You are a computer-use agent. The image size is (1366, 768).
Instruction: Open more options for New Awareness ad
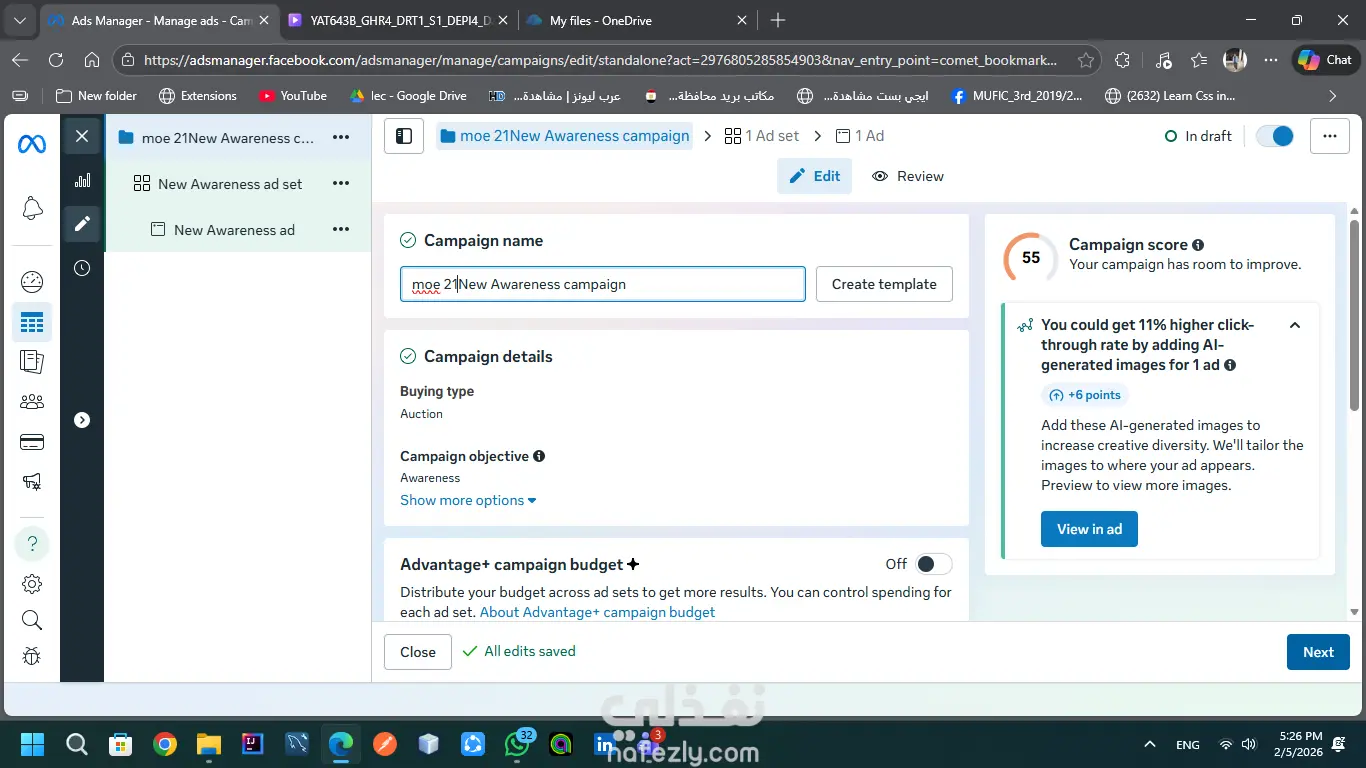click(x=341, y=230)
